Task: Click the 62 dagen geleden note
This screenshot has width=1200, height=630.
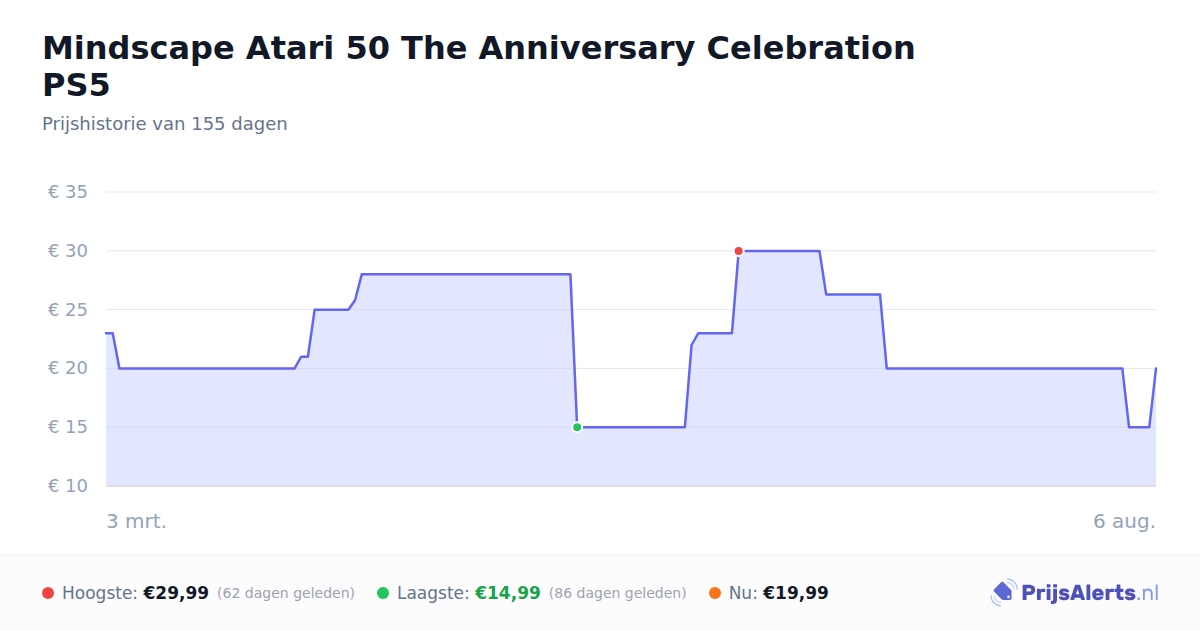Action: tap(286, 593)
